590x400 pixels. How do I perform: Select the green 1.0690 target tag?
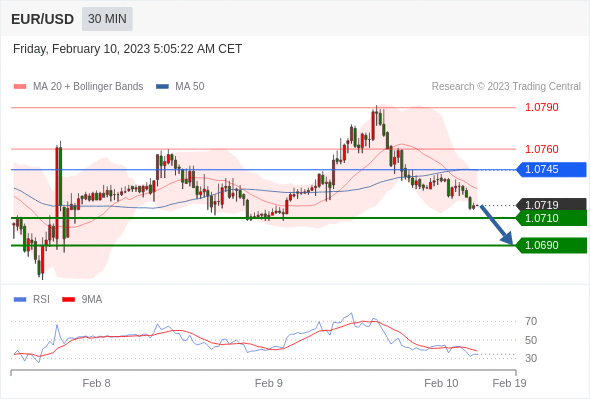coord(551,245)
